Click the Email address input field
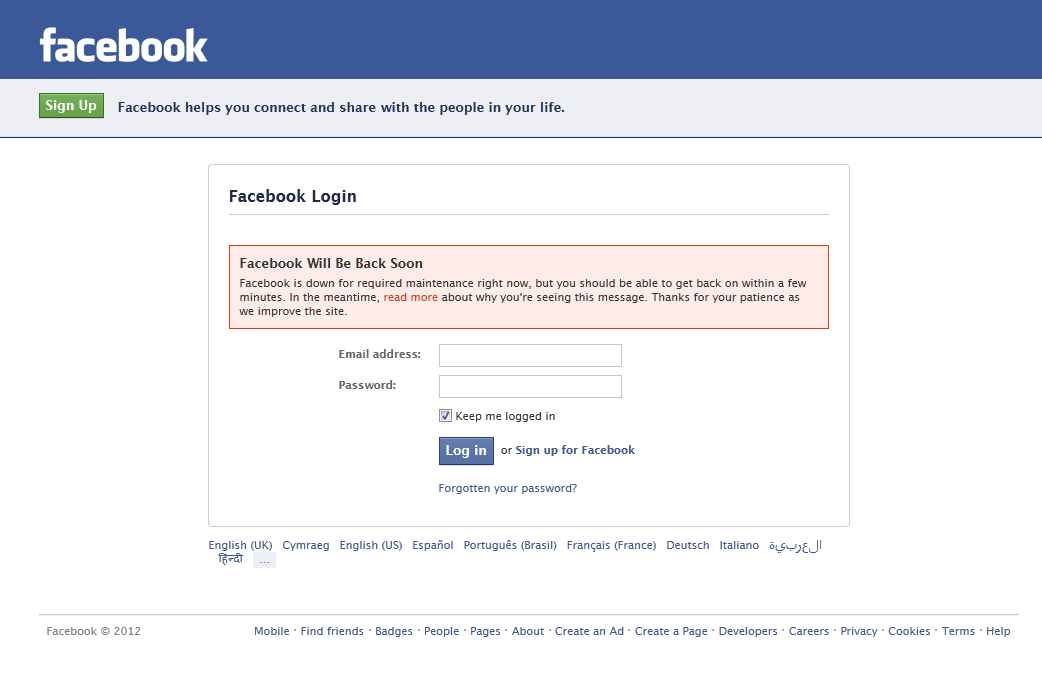The height and width of the screenshot is (683, 1042). coord(530,355)
